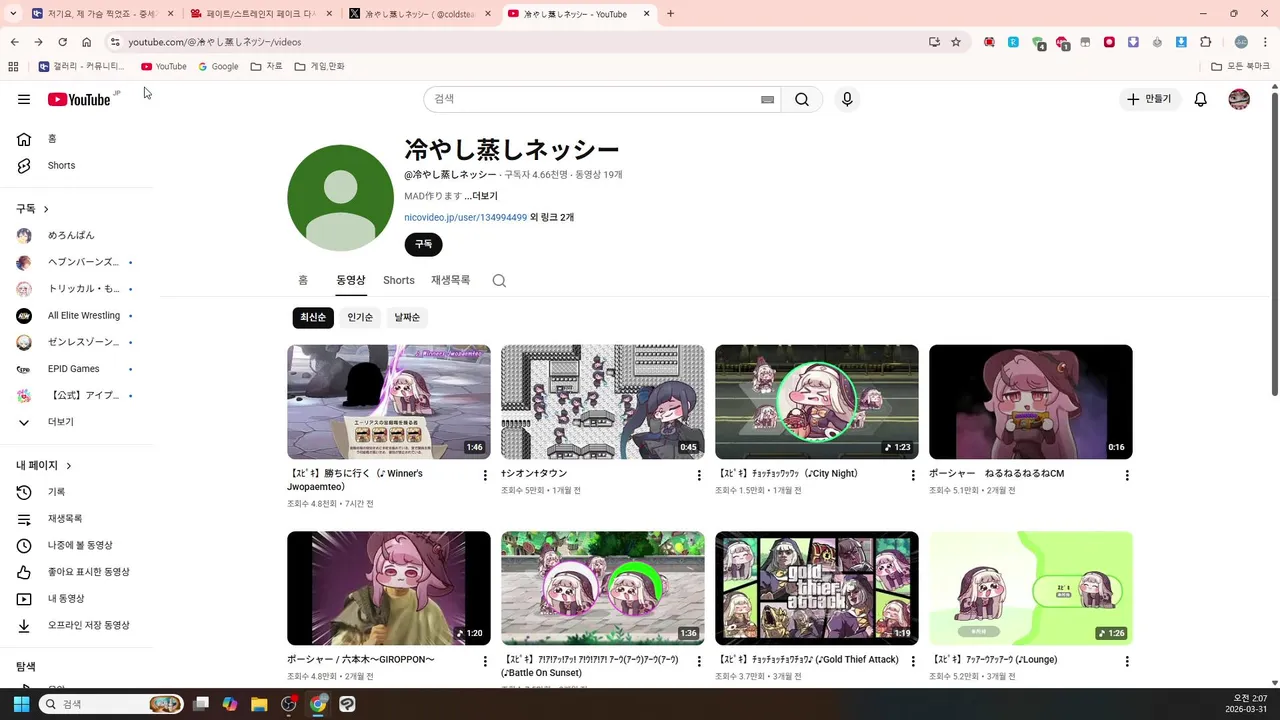Switch to the X @coldsteam browser tab
The image size is (1280, 720).
click(419, 14)
